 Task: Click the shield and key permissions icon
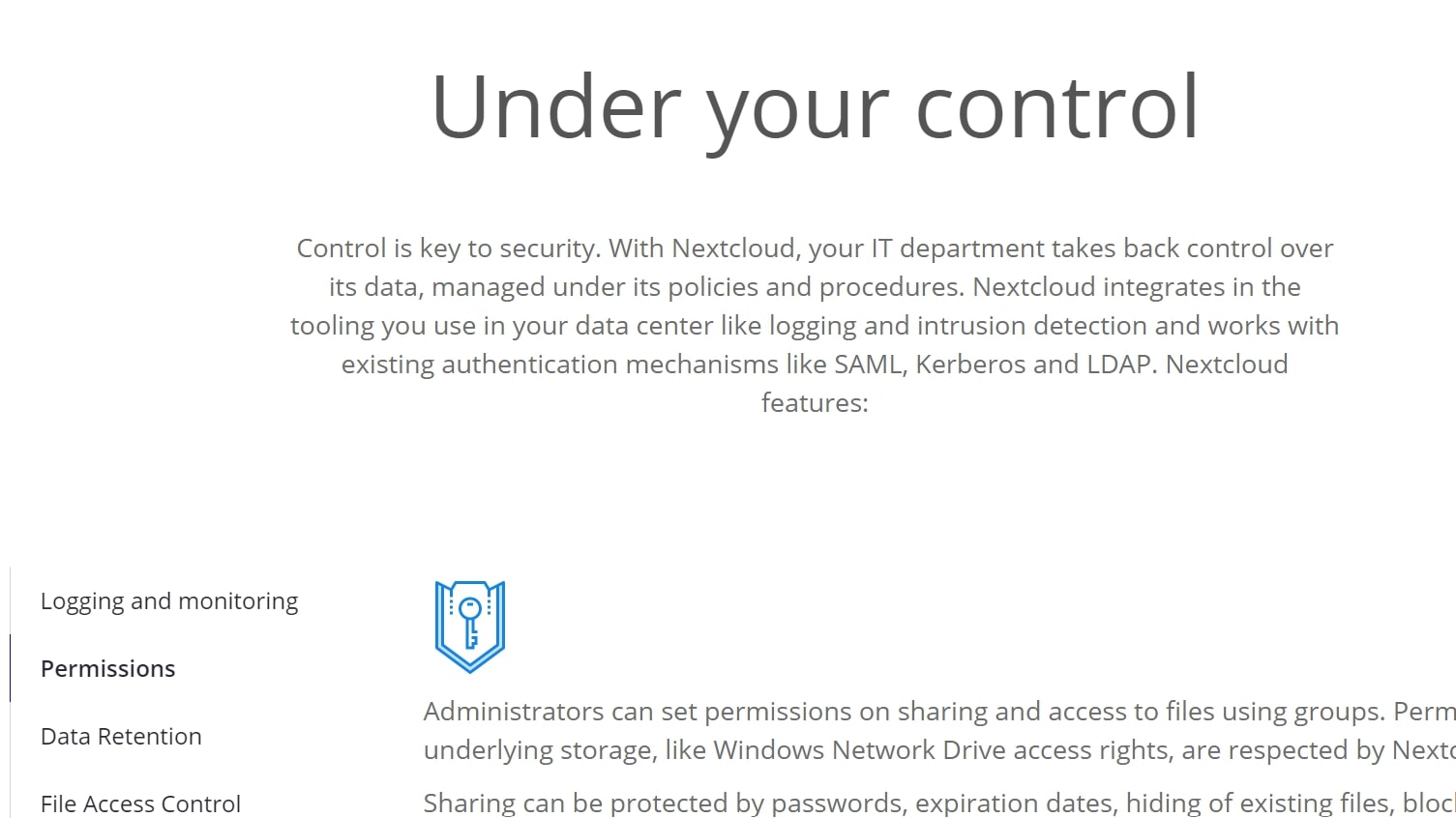[x=470, y=626]
